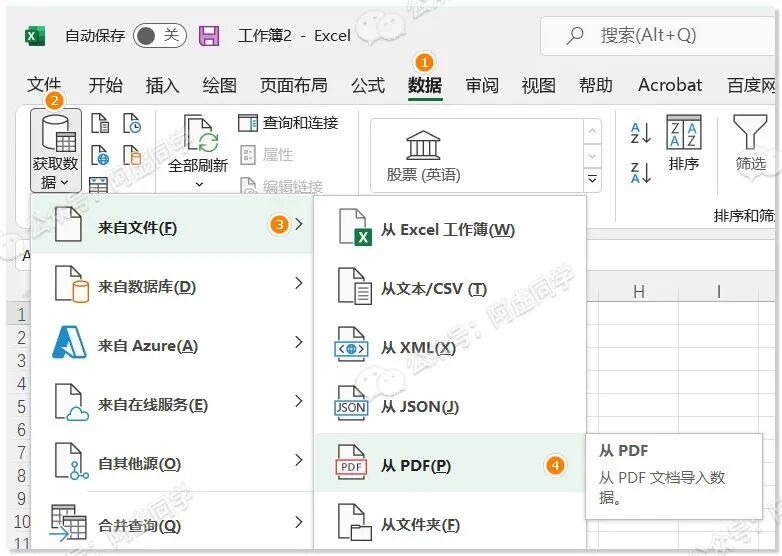
Task: Click the From Text/CSV small ribbon icon
Action: tap(100, 123)
